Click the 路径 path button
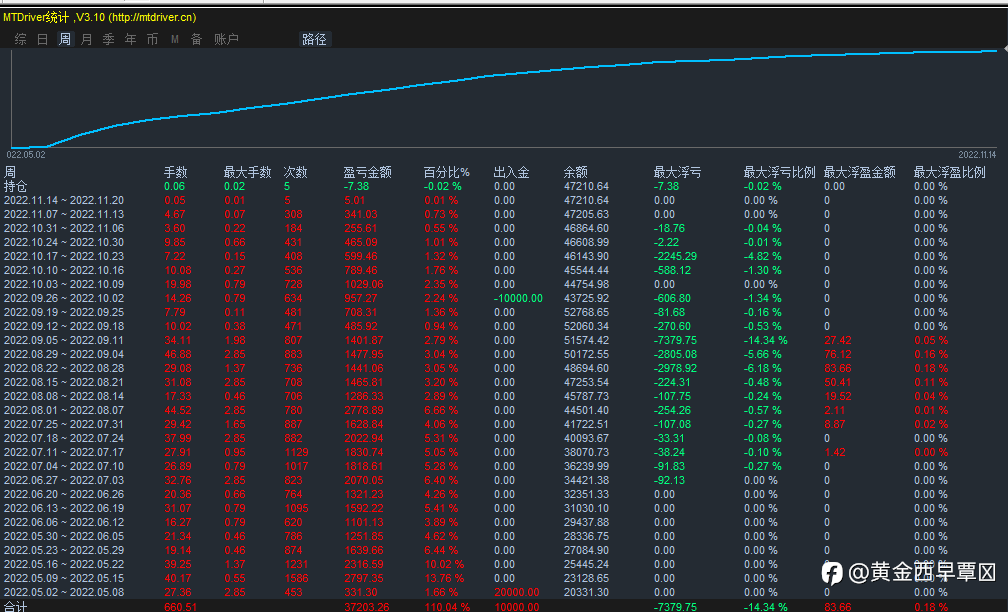Viewport: 1008px width, 612px height. (314, 39)
